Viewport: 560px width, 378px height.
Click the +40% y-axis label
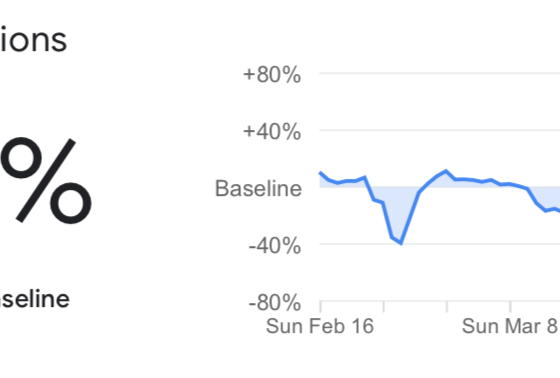point(272,131)
